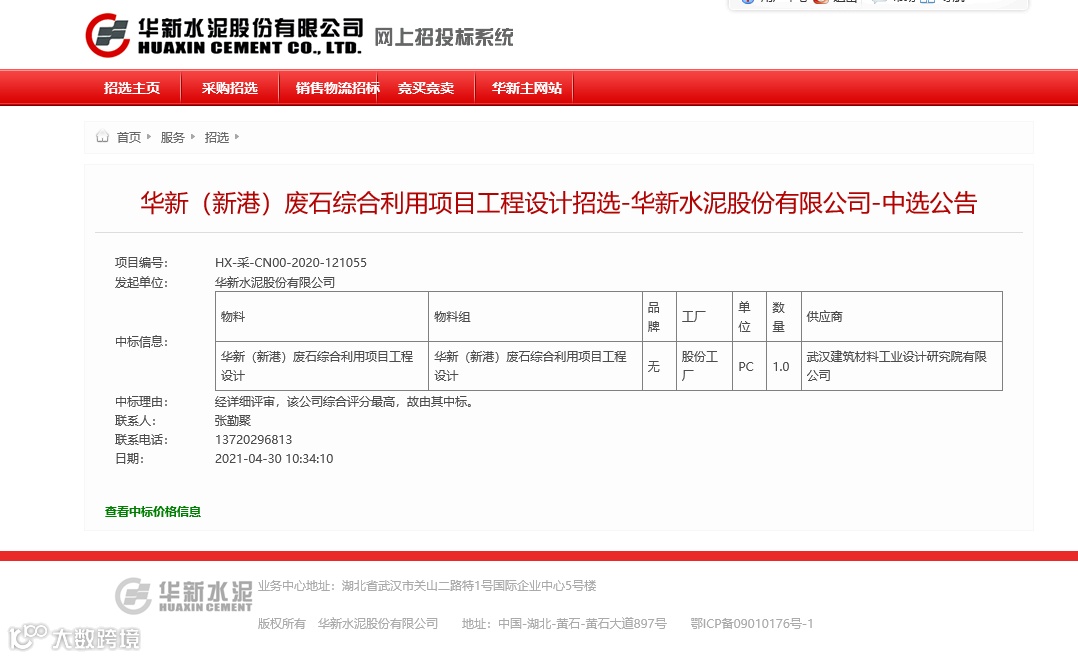Viewport: 1078px width, 658px height.
Task: Click the grey Huaxin Cement footer logo
Action: click(184, 595)
